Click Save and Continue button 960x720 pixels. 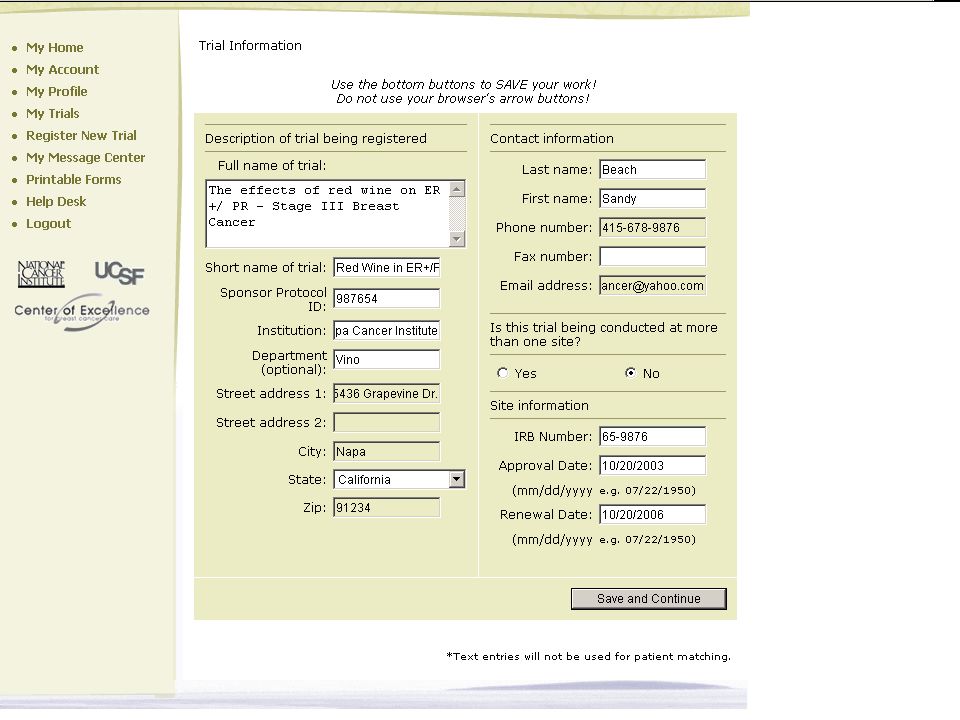[x=649, y=599]
